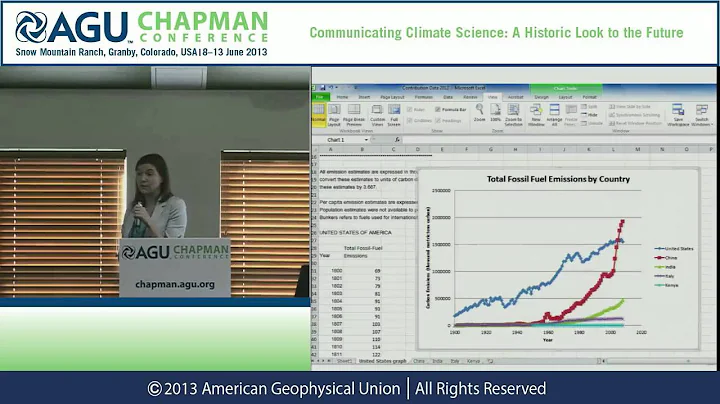This screenshot has width=720, height=404.
Task: Click Reset Window Position
Action: click(635, 123)
